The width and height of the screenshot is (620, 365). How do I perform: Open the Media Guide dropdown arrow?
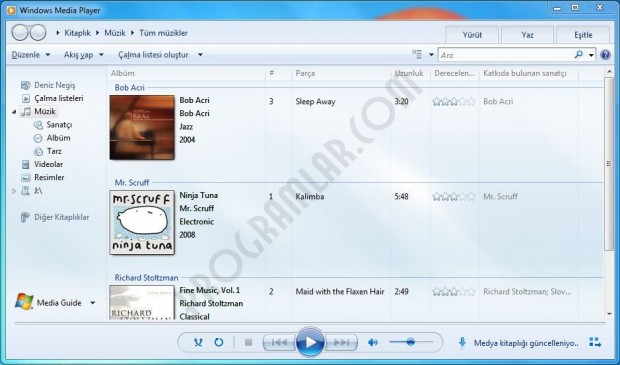(x=93, y=303)
